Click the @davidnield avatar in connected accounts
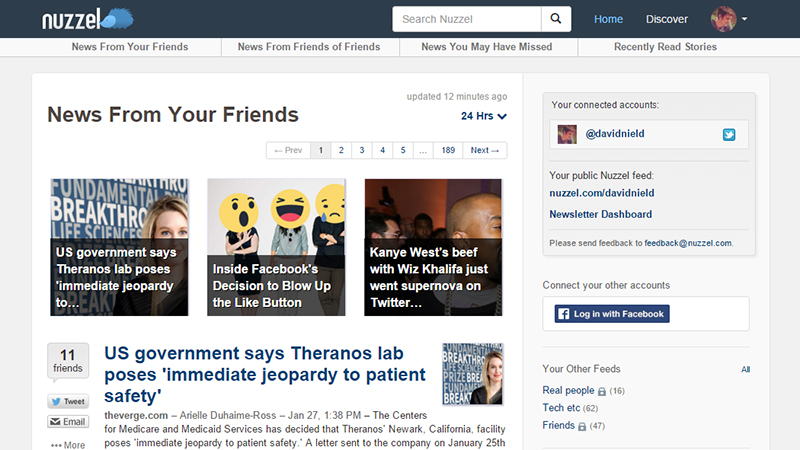The width and height of the screenshot is (800, 450). [x=567, y=134]
